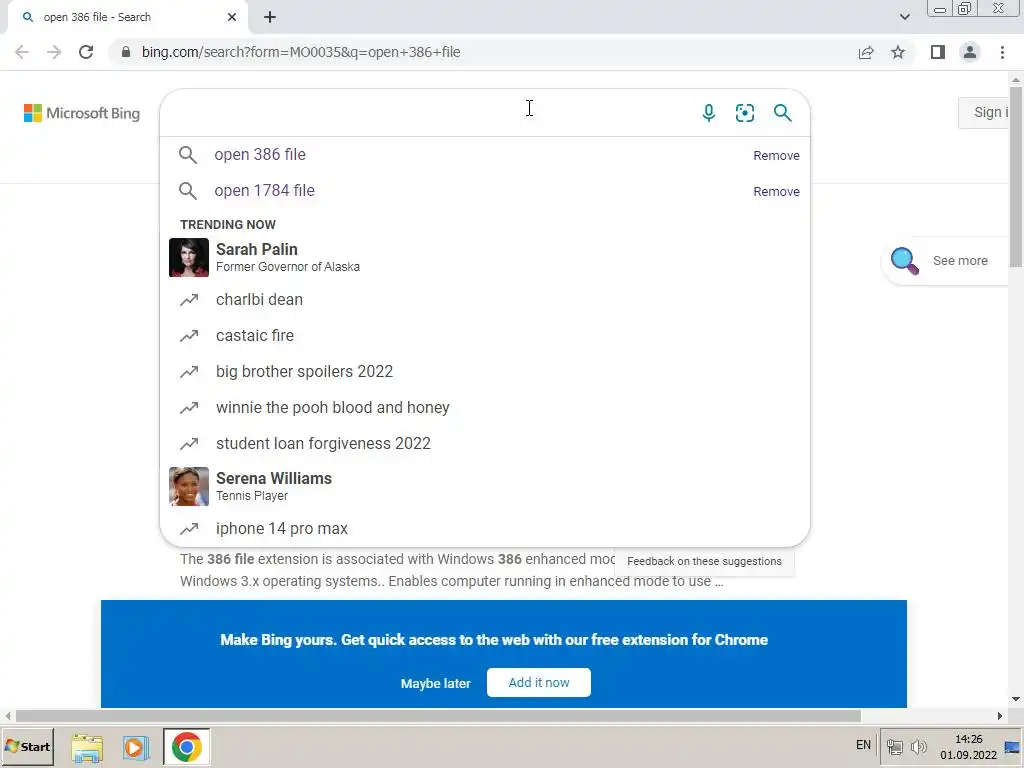Click the scroll right arrow of horizontal scrollbar

click(x=1000, y=716)
